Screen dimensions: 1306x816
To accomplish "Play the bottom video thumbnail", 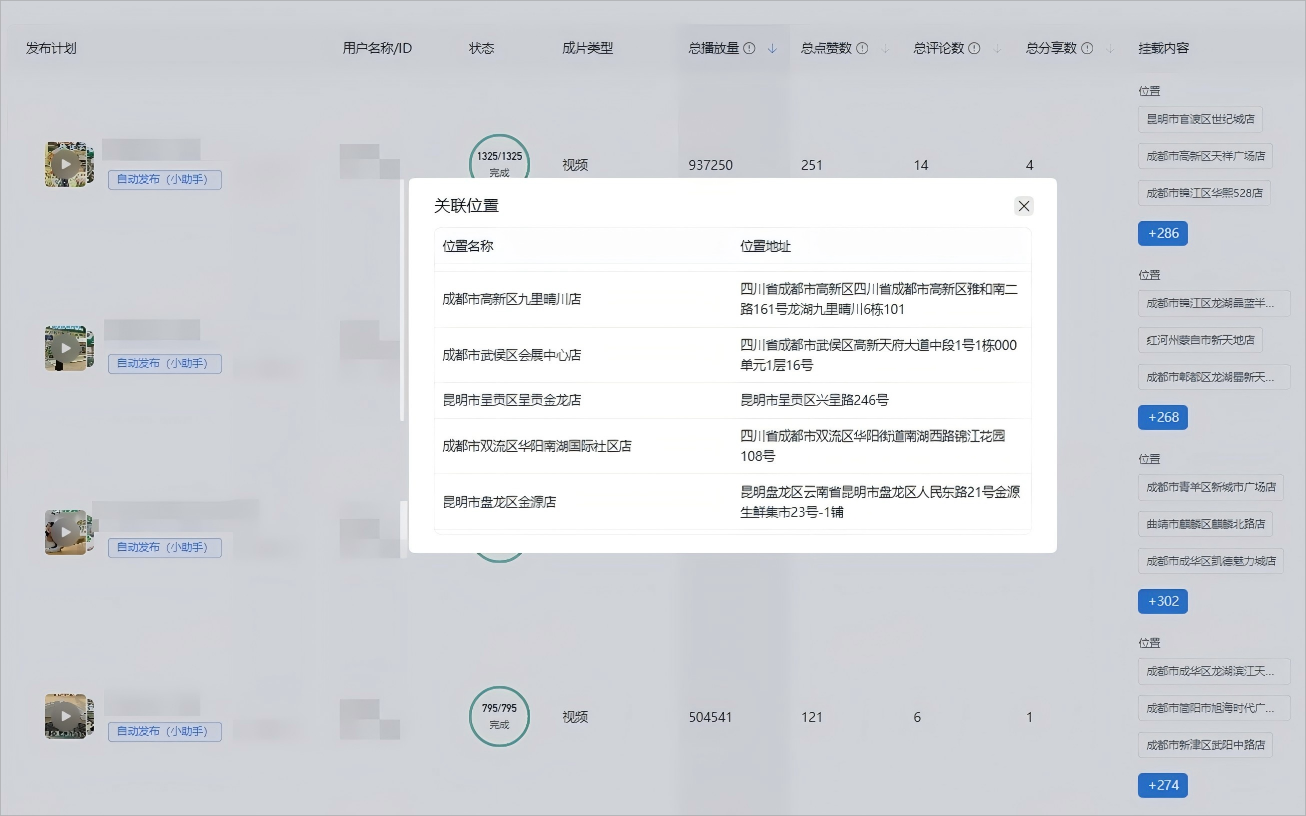I will click(68, 716).
